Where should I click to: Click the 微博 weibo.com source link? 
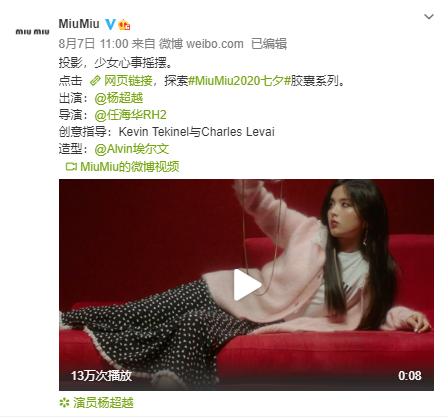[x=201, y=44]
